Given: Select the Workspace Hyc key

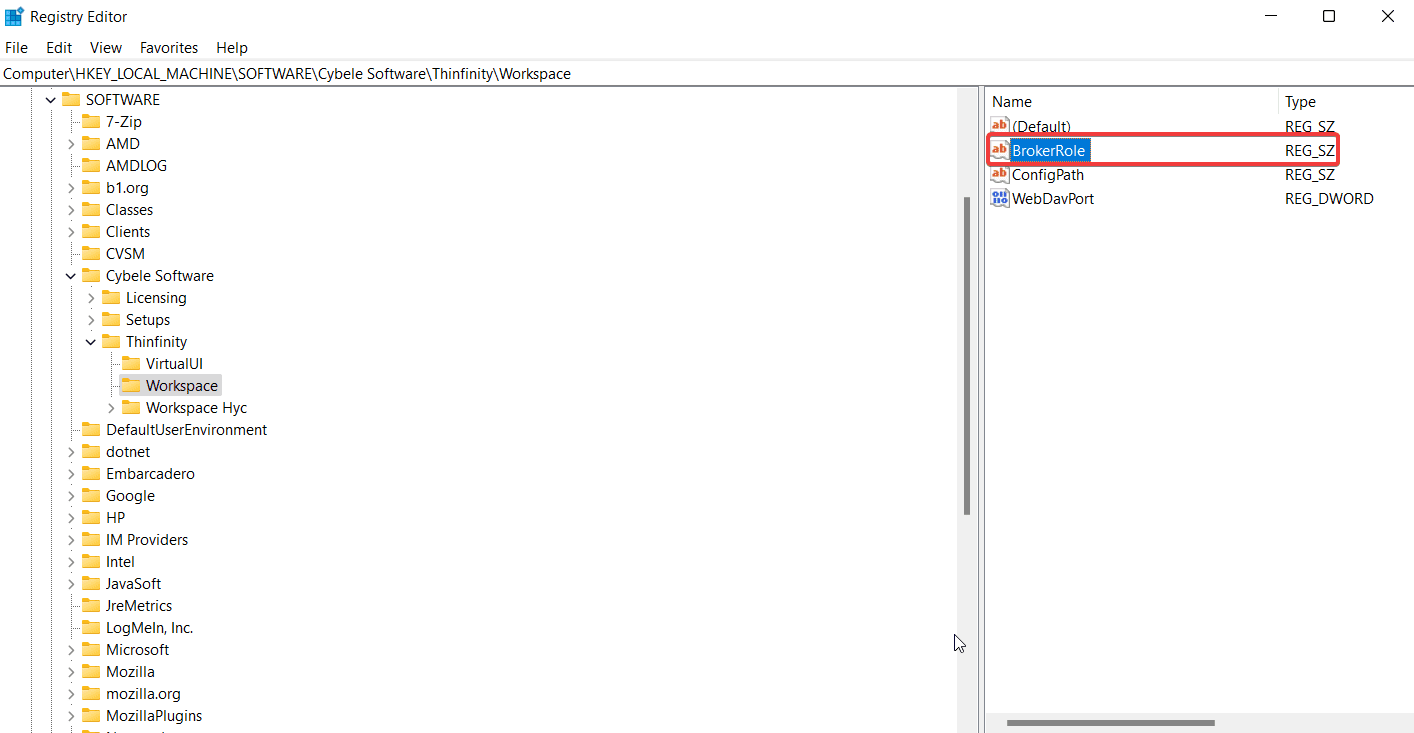Looking at the screenshot, I should pos(196,408).
